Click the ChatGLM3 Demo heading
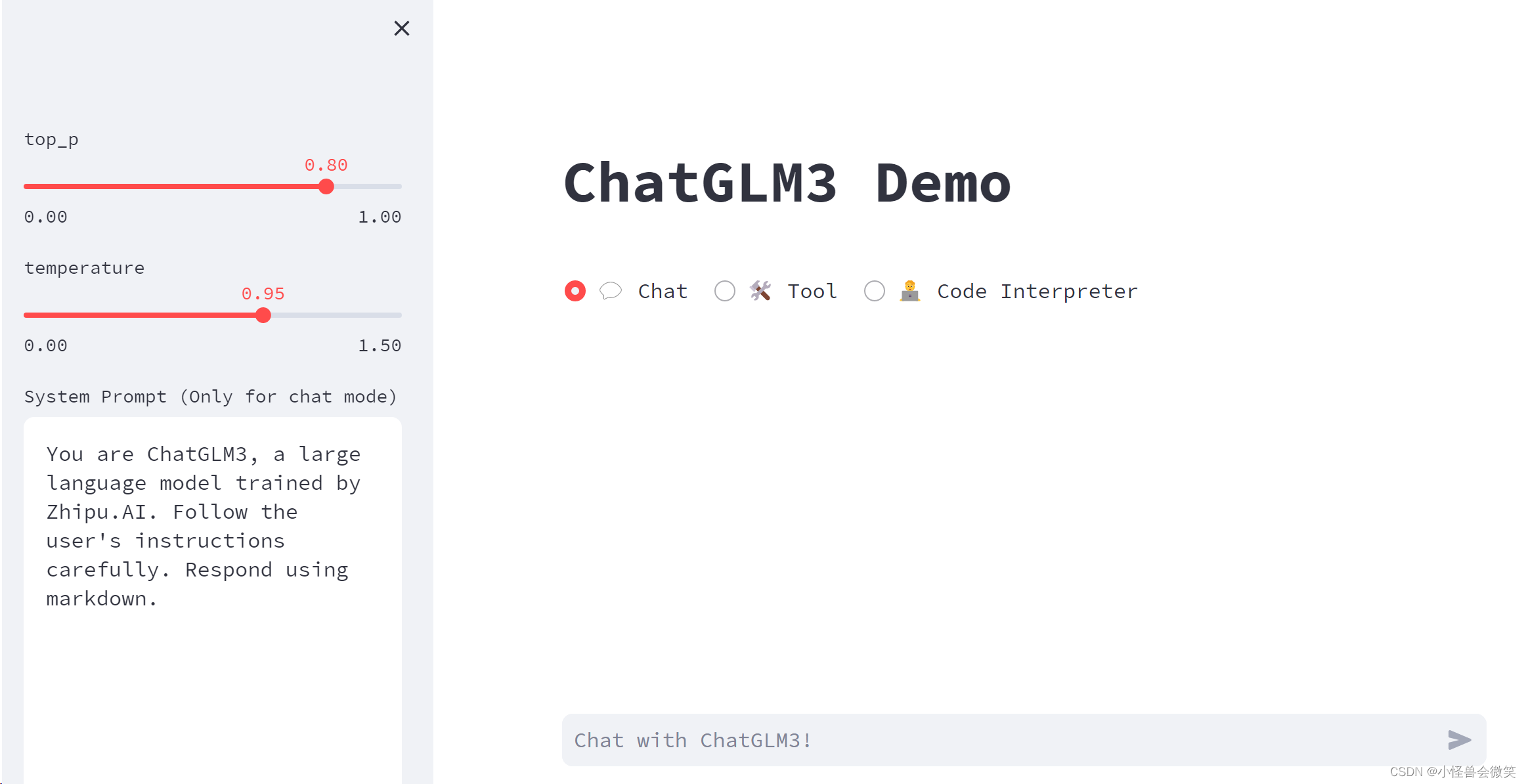Image resolution: width=1526 pixels, height=784 pixels. click(787, 184)
